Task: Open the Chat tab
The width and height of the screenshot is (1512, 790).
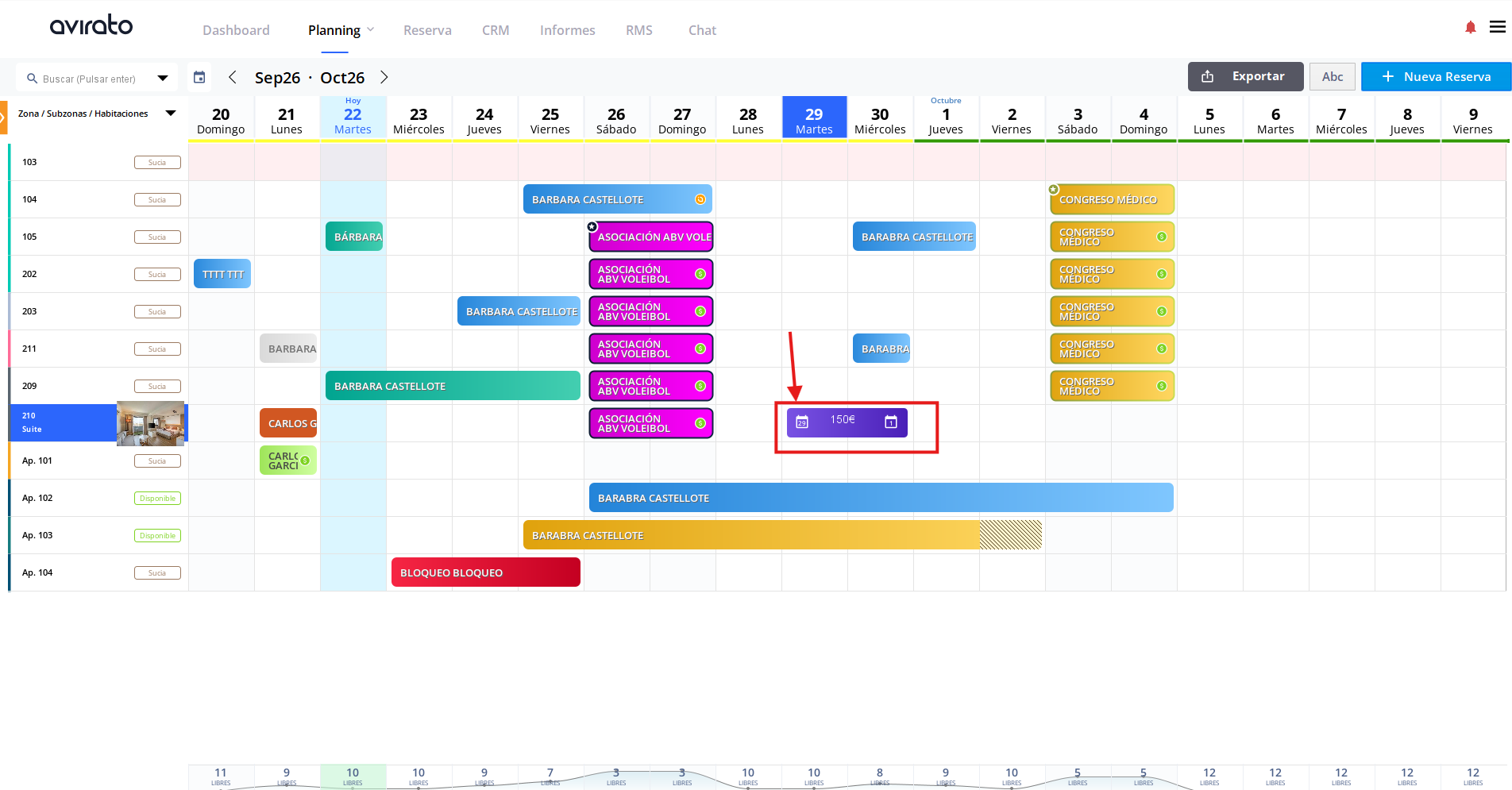Action: click(702, 30)
